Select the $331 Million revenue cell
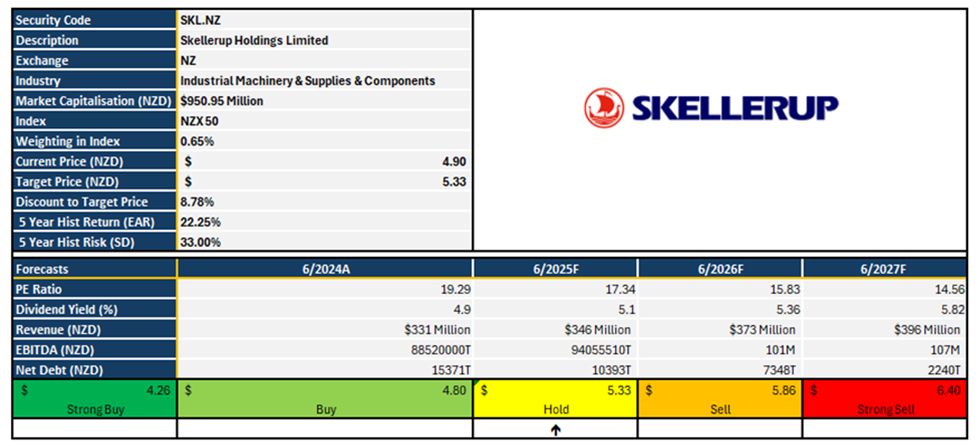Screen dimensions: 978x447 click(325, 329)
